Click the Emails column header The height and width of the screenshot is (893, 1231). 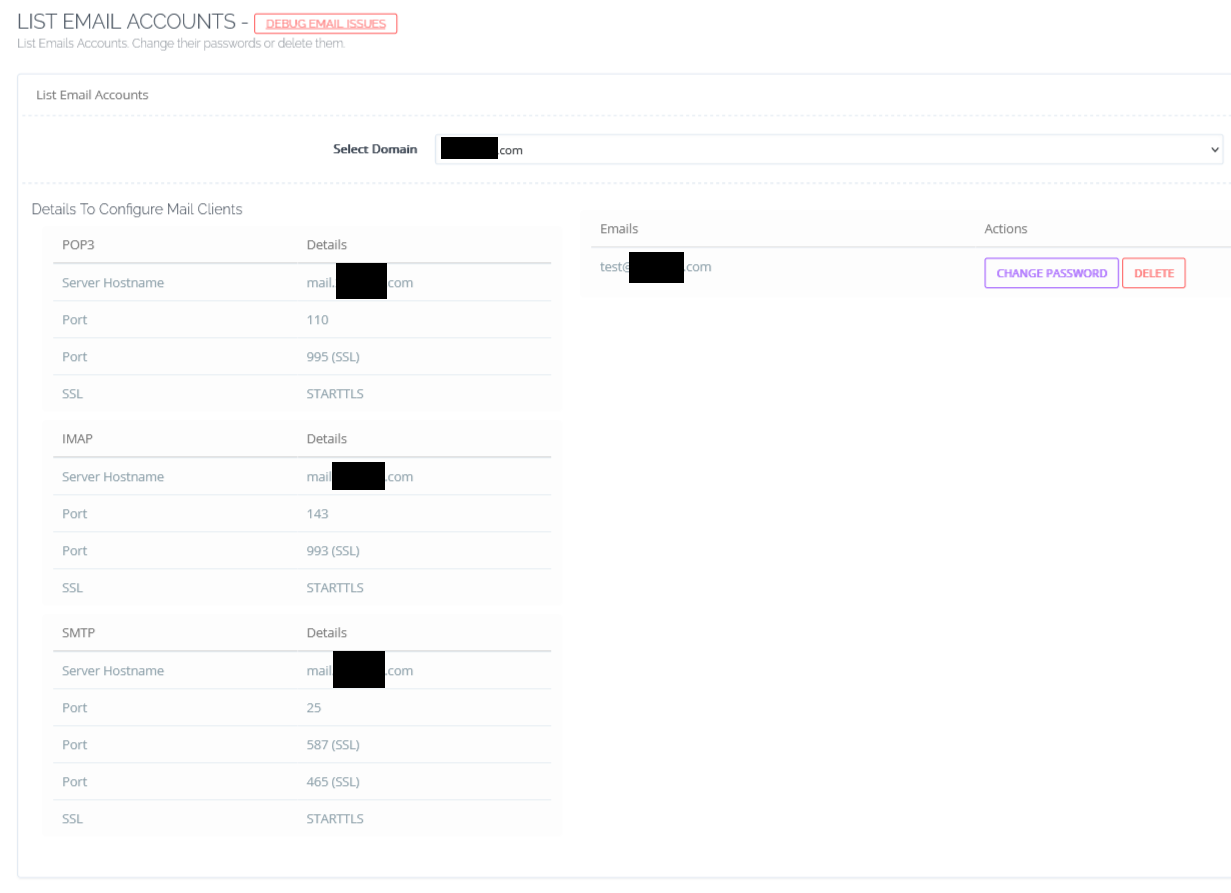pyautogui.click(x=618, y=228)
